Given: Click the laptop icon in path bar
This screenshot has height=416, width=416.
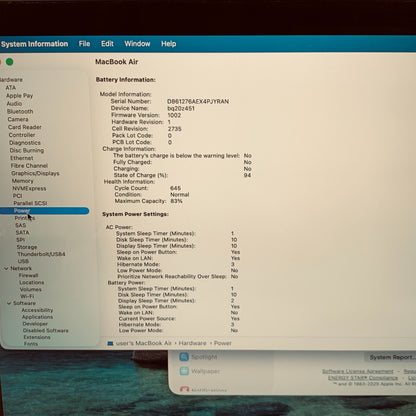Looking at the screenshot, I should pyautogui.click(x=110, y=343).
